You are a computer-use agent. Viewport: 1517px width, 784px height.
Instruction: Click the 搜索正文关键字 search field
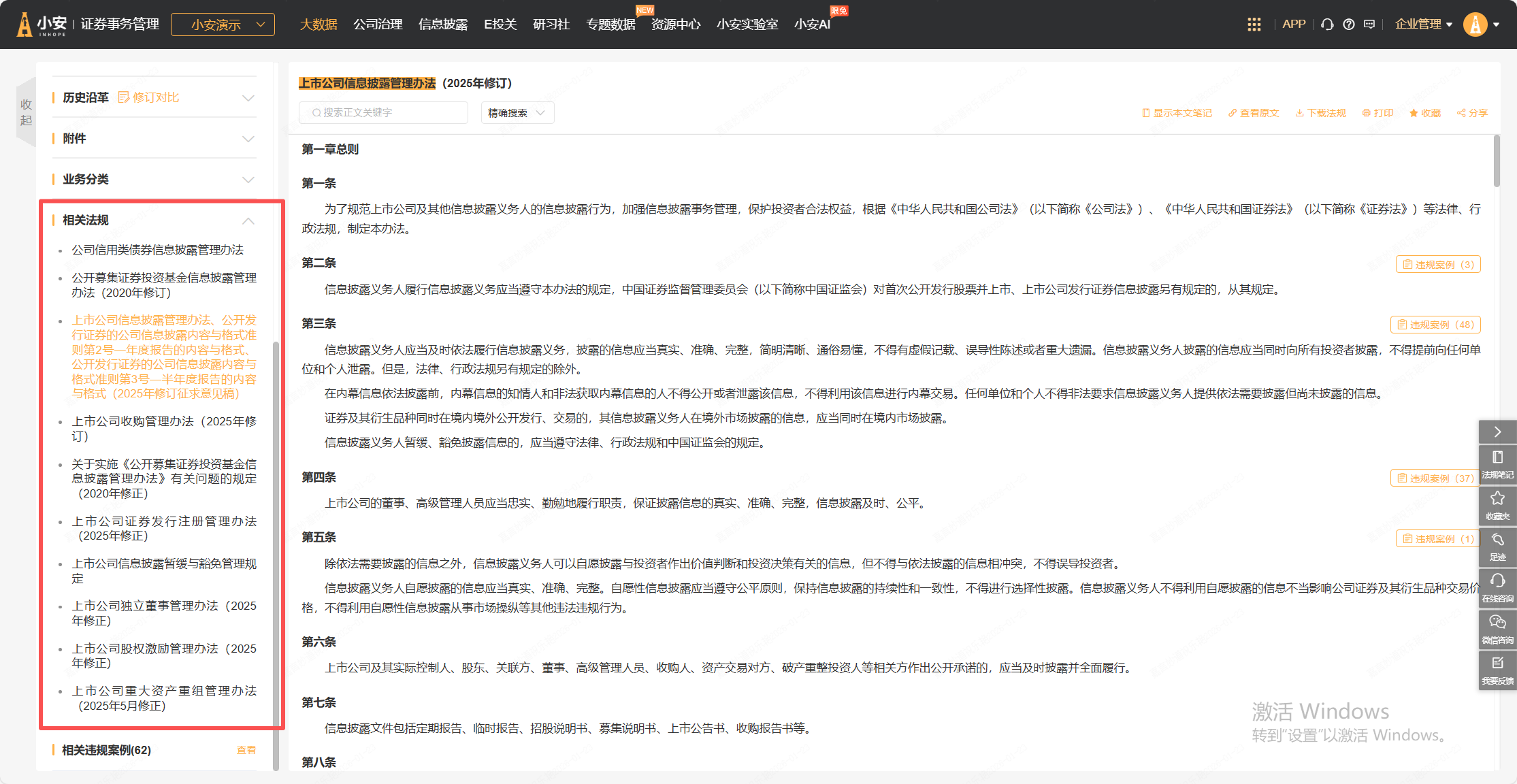[x=383, y=113]
